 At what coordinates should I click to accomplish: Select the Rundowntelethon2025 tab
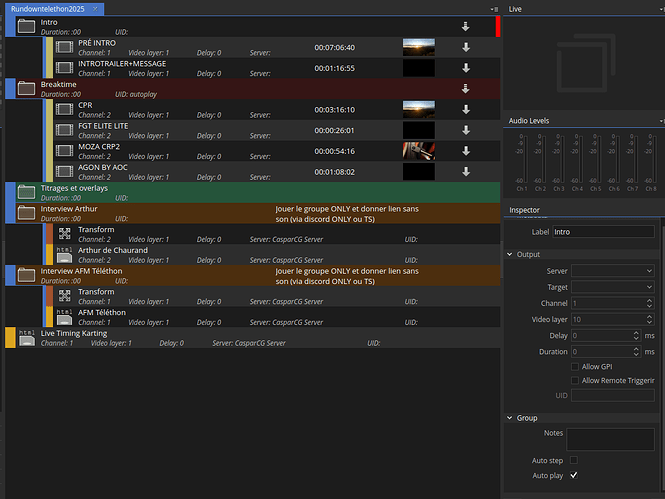click(x=47, y=8)
